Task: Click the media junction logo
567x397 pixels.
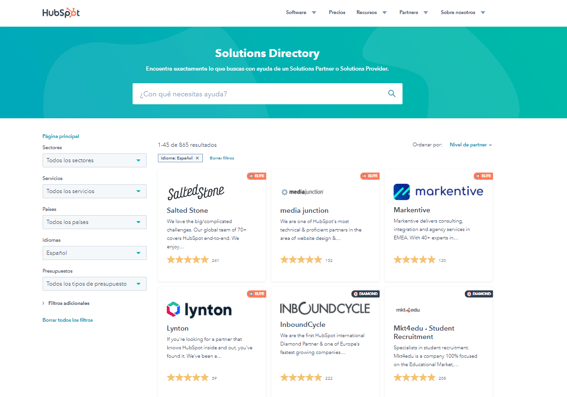Action: point(302,192)
